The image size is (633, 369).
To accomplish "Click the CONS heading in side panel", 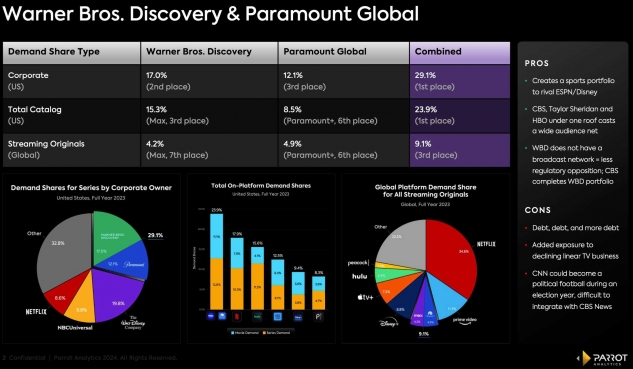I will pos(537,210).
